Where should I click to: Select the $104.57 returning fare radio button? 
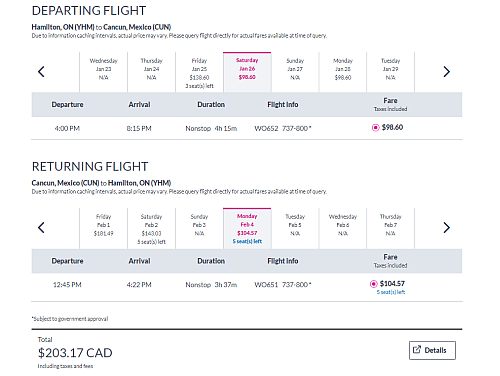374,284
